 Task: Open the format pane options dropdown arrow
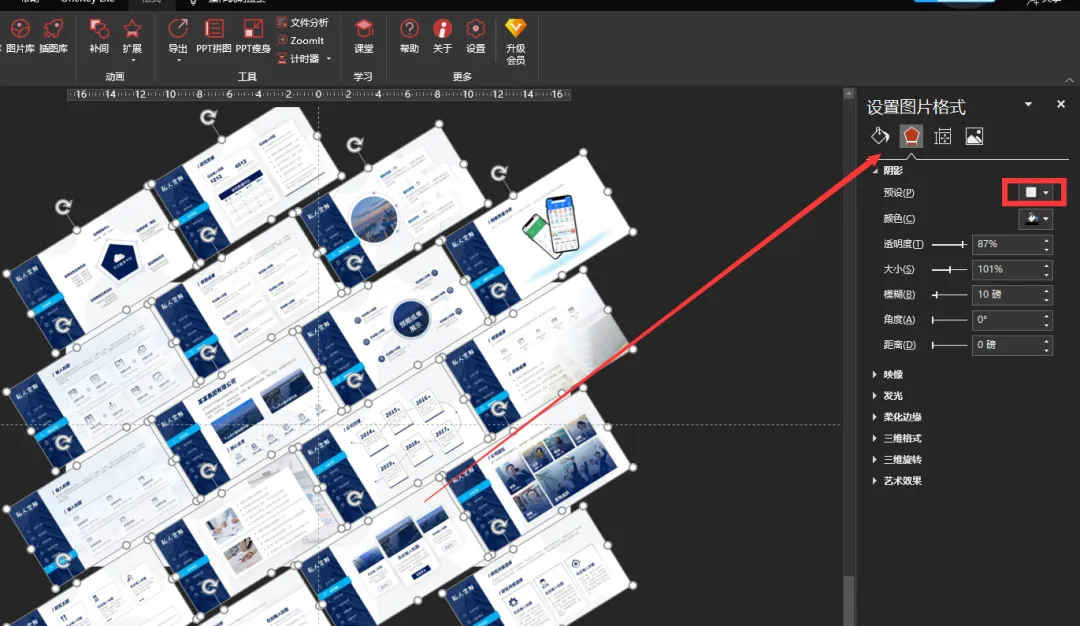[1028, 104]
